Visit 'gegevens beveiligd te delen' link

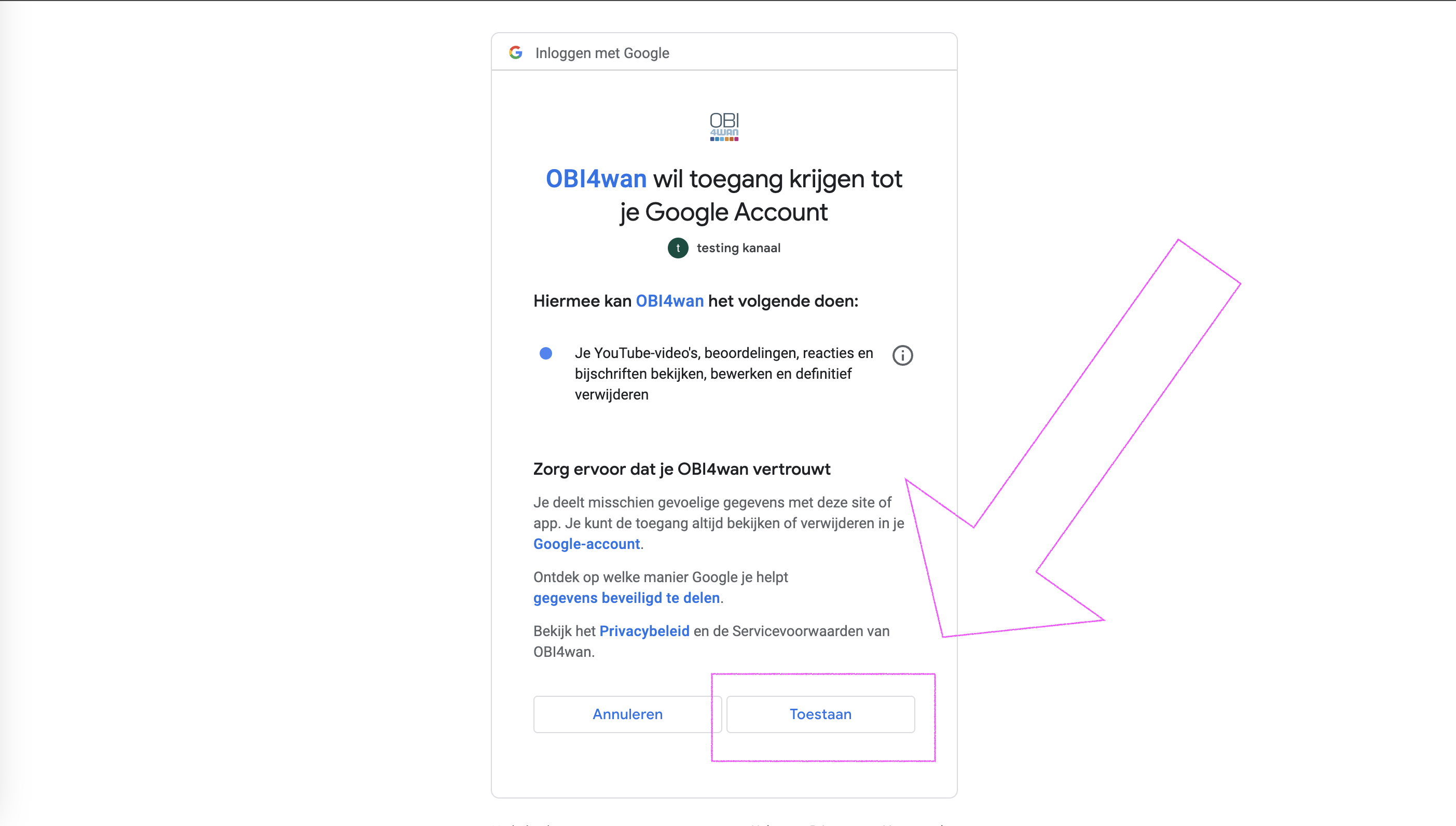coord(626,598)
